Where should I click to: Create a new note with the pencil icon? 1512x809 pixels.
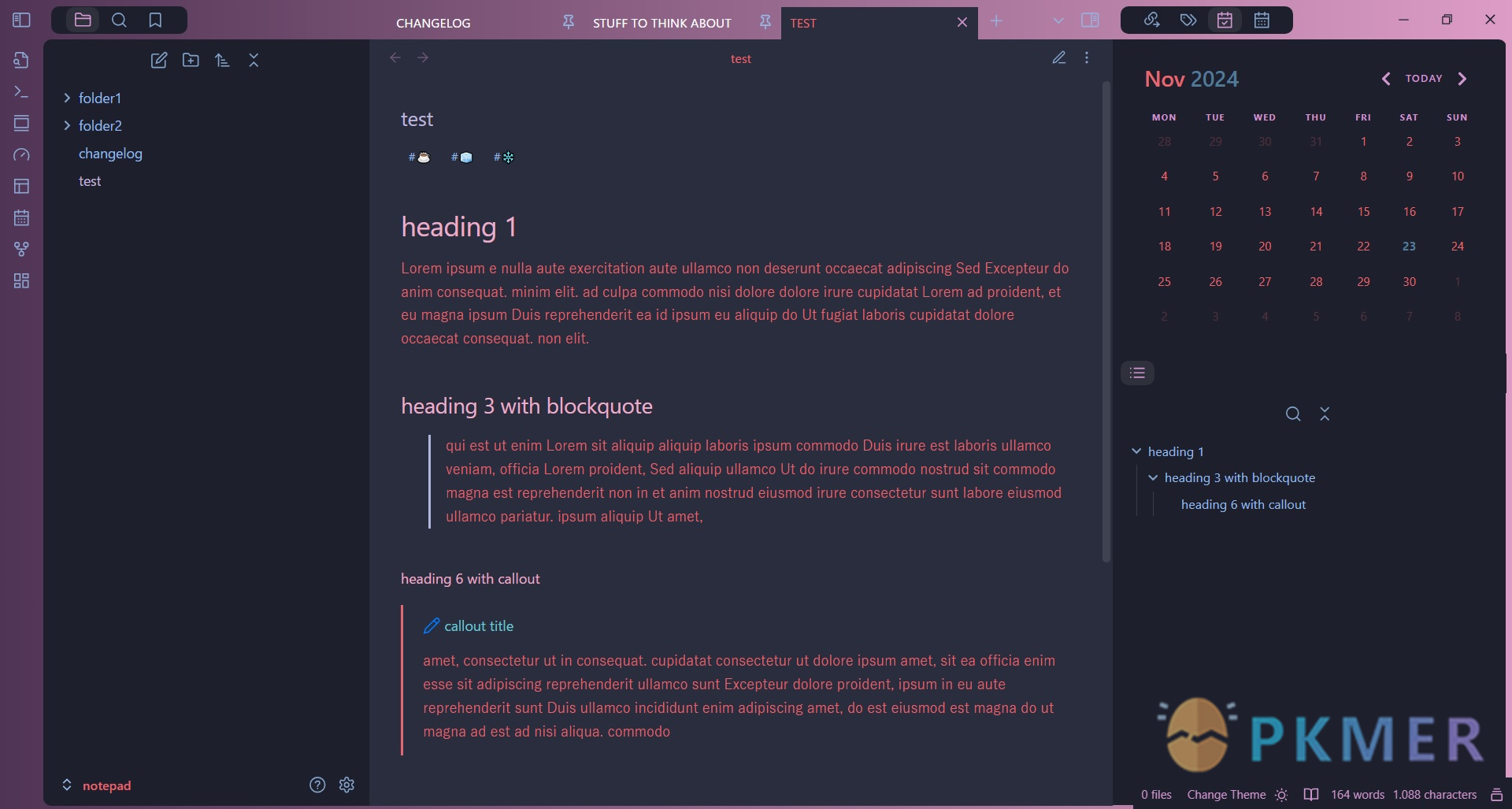(159, 60)
